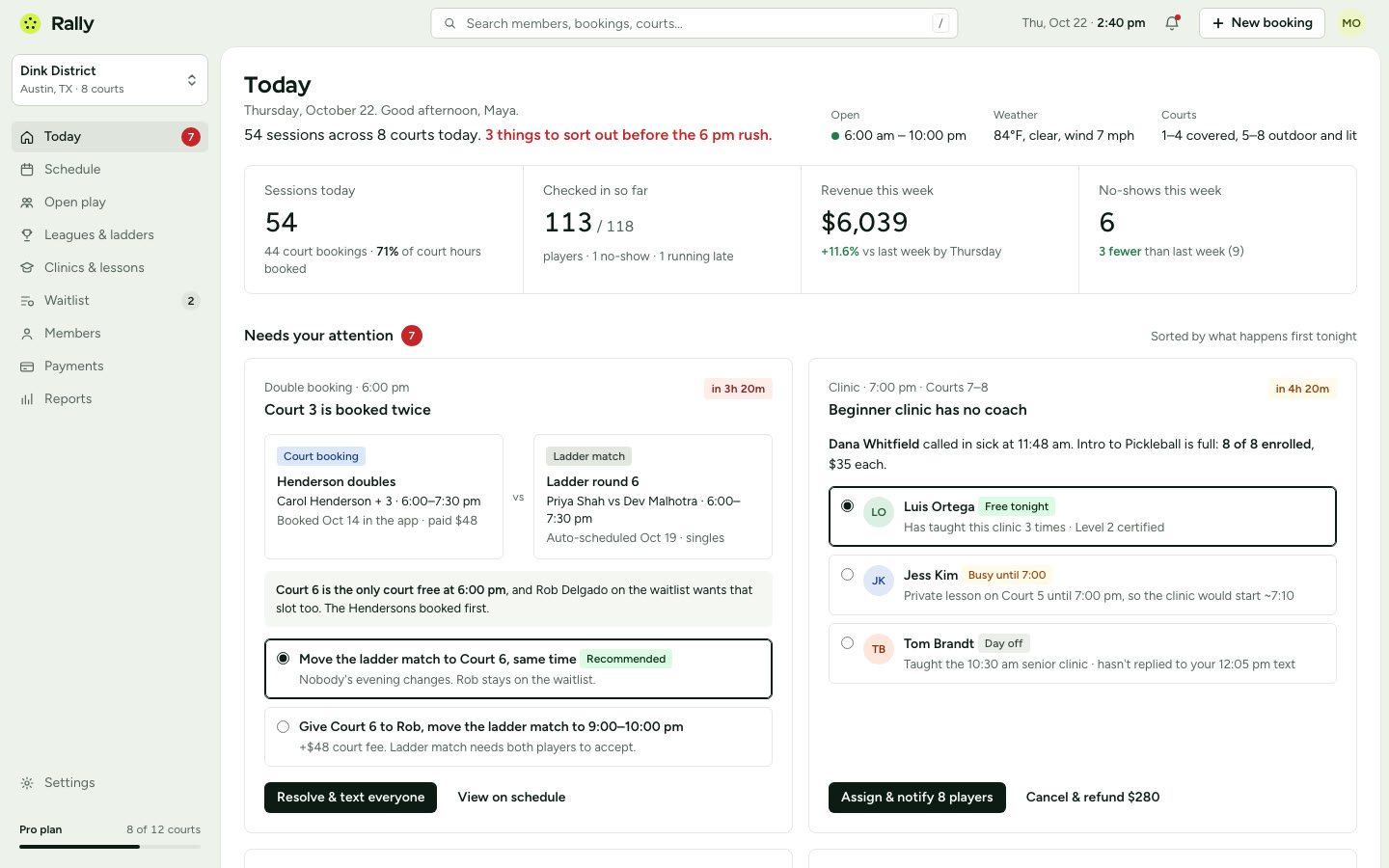Click Tom Brandt's TB avatar
Image resolution: width=1389 pixels, height=868 pixels.
879,649
